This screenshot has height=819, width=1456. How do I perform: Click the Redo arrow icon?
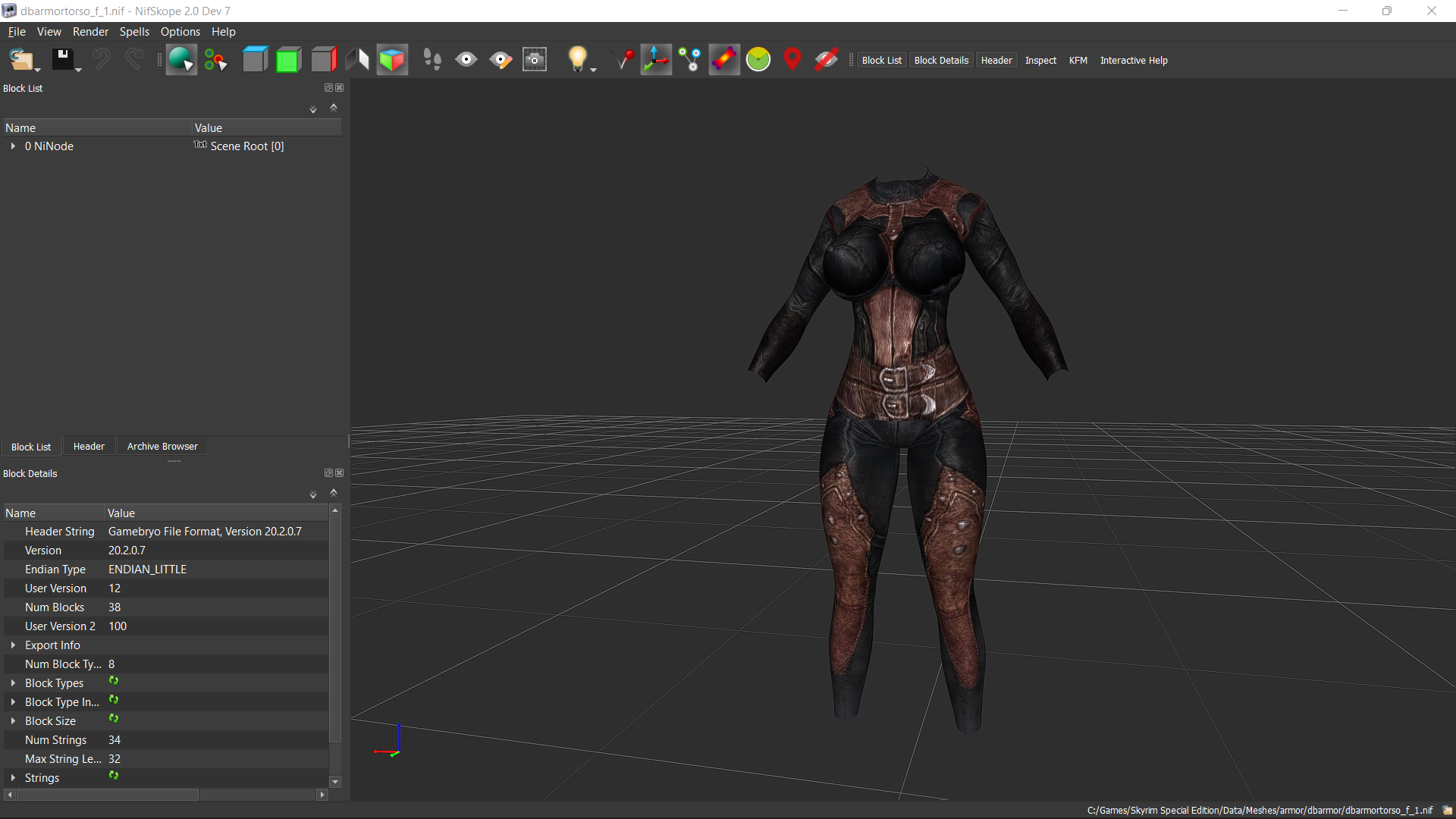(134, 59)
